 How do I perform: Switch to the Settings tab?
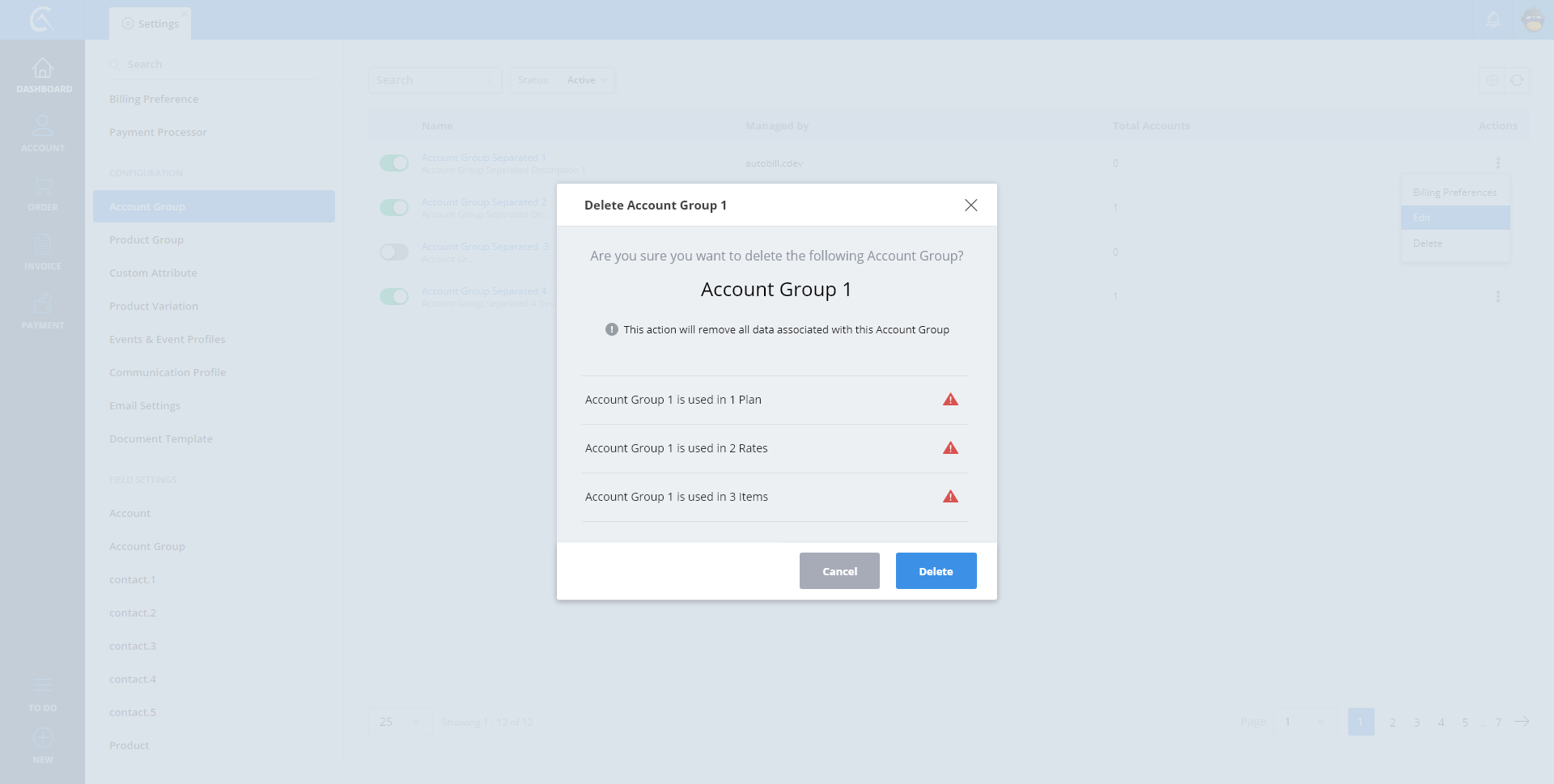click(151, 23)
